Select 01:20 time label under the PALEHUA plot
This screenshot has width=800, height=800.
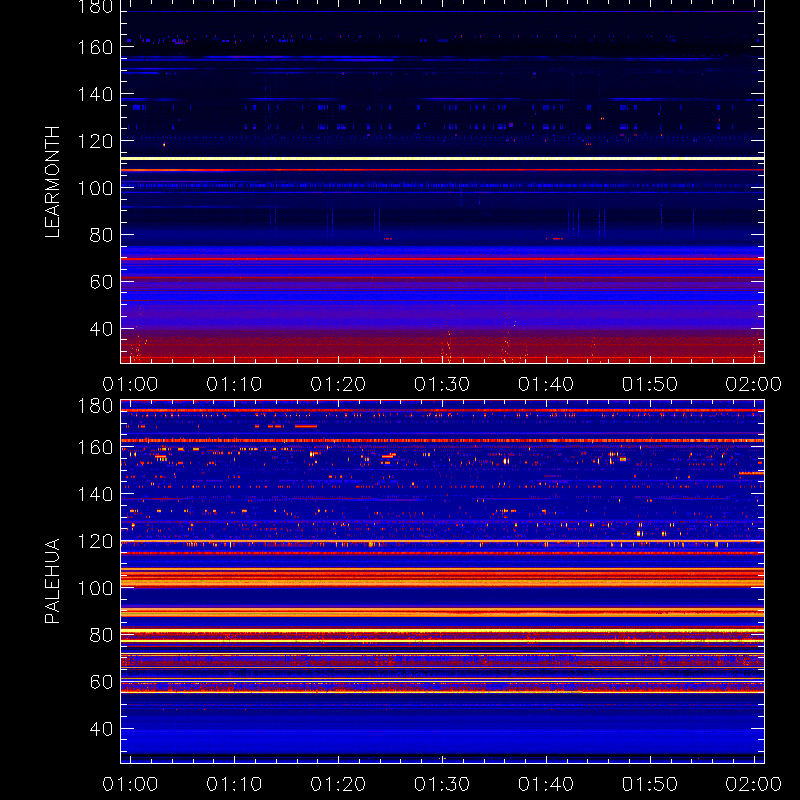tap(338, 784)
